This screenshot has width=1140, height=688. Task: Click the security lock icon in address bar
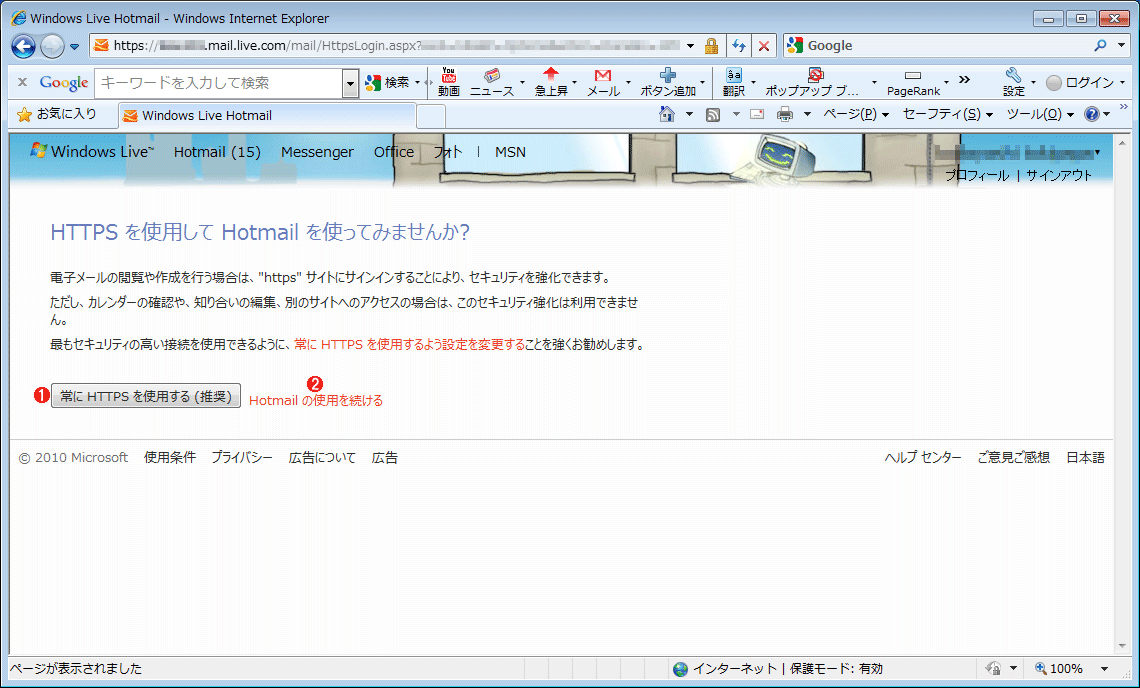tap(711, 46)
